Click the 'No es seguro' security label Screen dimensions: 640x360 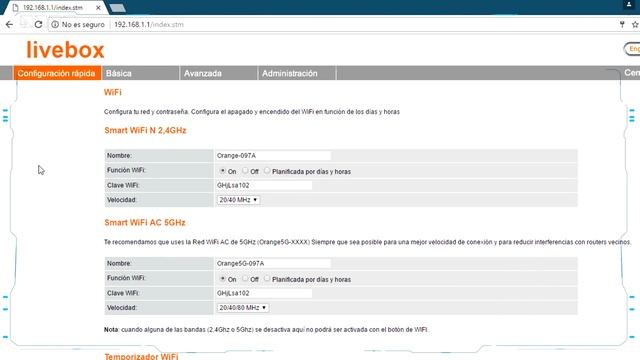coord(83,24)
